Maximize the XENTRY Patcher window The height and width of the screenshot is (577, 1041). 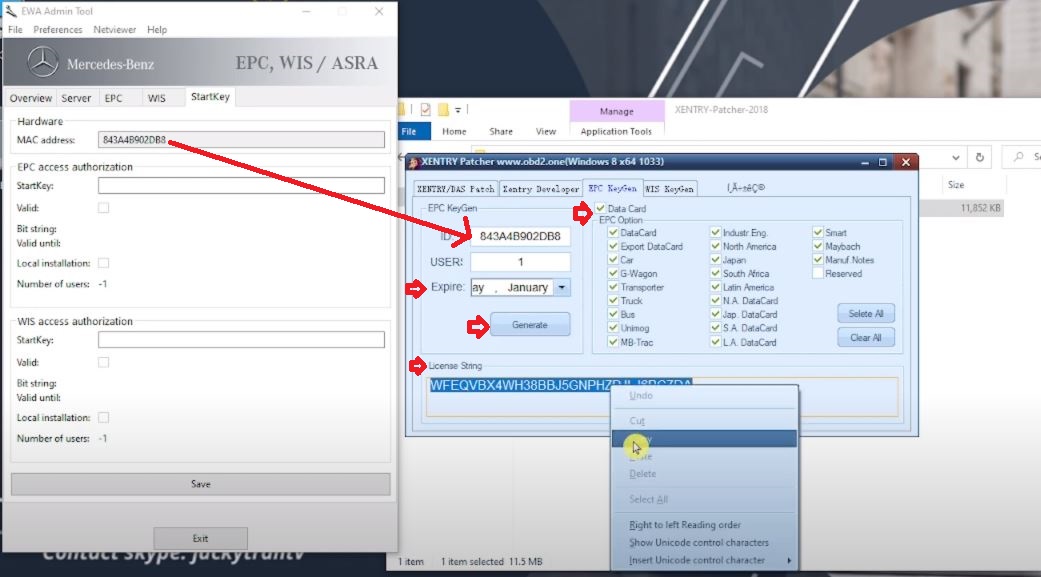tap(882, 162)
